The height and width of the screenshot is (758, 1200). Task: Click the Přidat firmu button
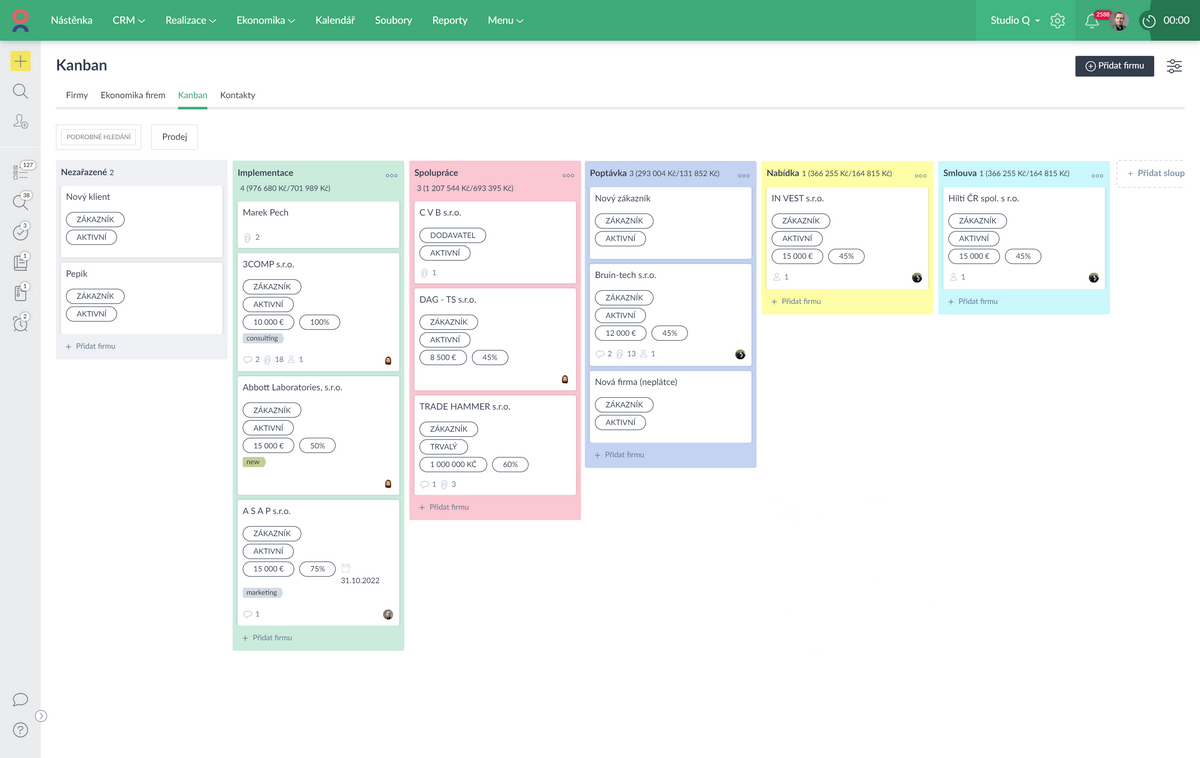click(1114, 66)
